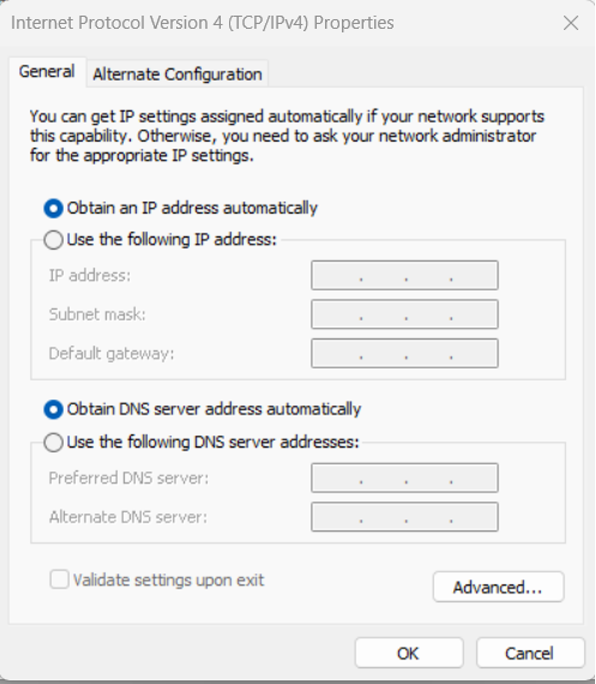Screen dimensions: 596x684
Task: Close the TCP/IPv4 Properties window
Action: (571, 23)
